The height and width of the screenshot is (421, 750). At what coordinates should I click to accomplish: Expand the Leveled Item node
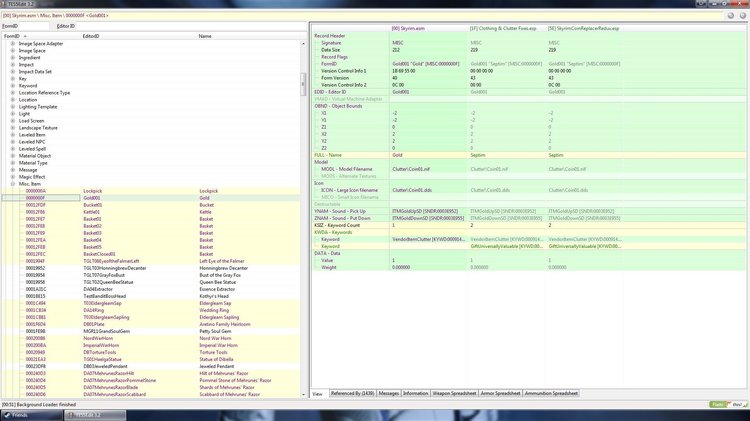click(x=13, y=135)
